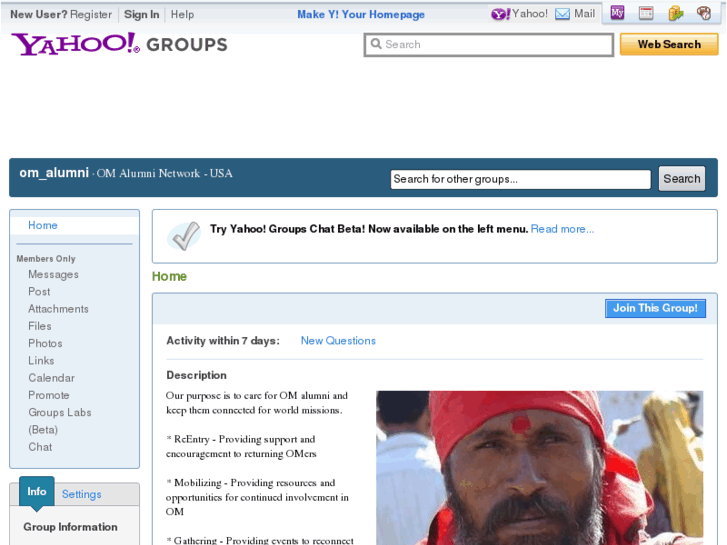Click the groups Search button
Screen dimensions: 727x545
click(x=682, y=179)
